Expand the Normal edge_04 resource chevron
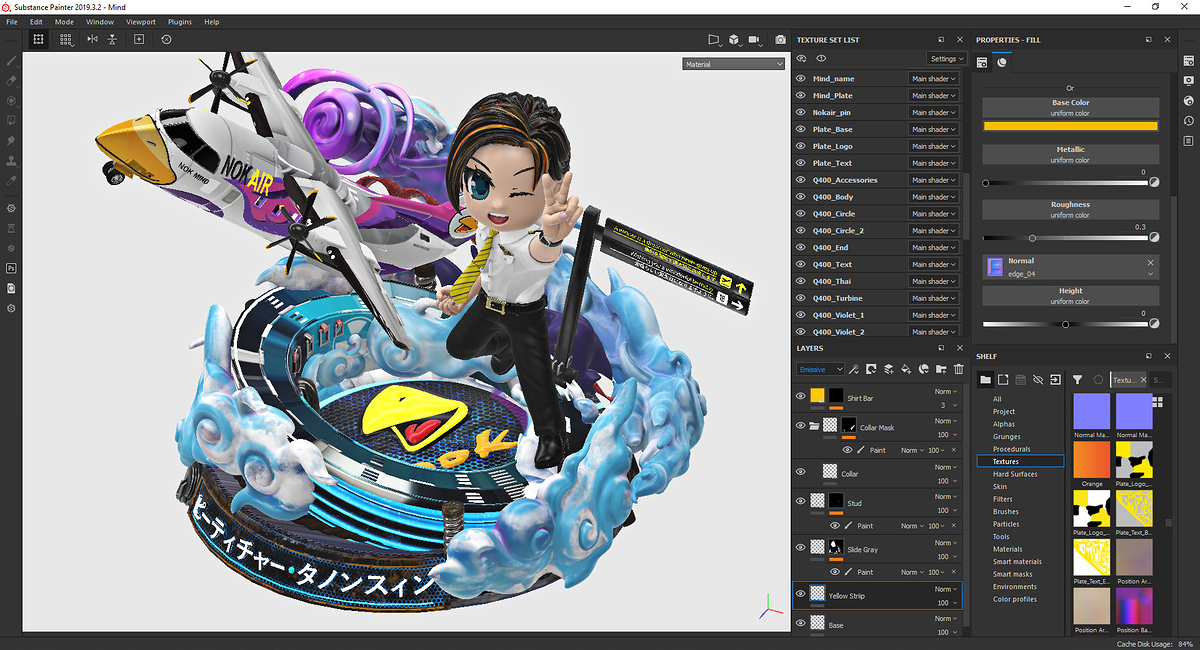Viewport: 1200px width, 650px height. point(1151,272)
